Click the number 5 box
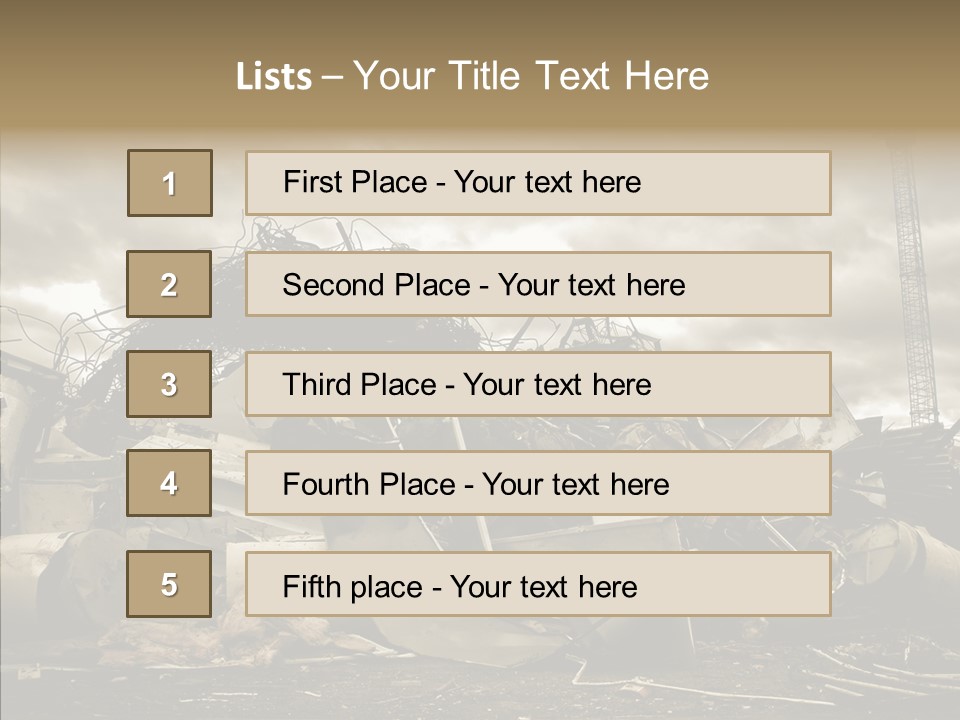 (x=170, y=585)
